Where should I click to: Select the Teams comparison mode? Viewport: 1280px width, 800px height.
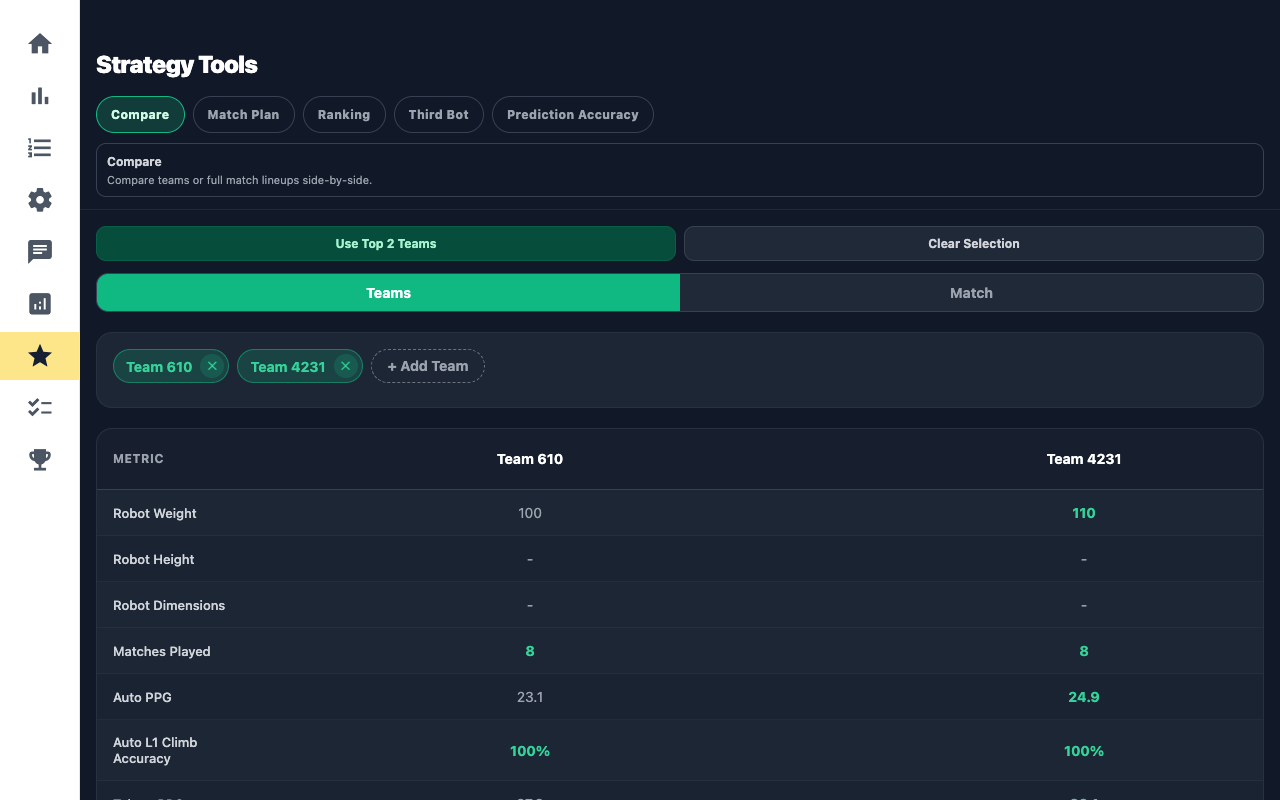388,293
